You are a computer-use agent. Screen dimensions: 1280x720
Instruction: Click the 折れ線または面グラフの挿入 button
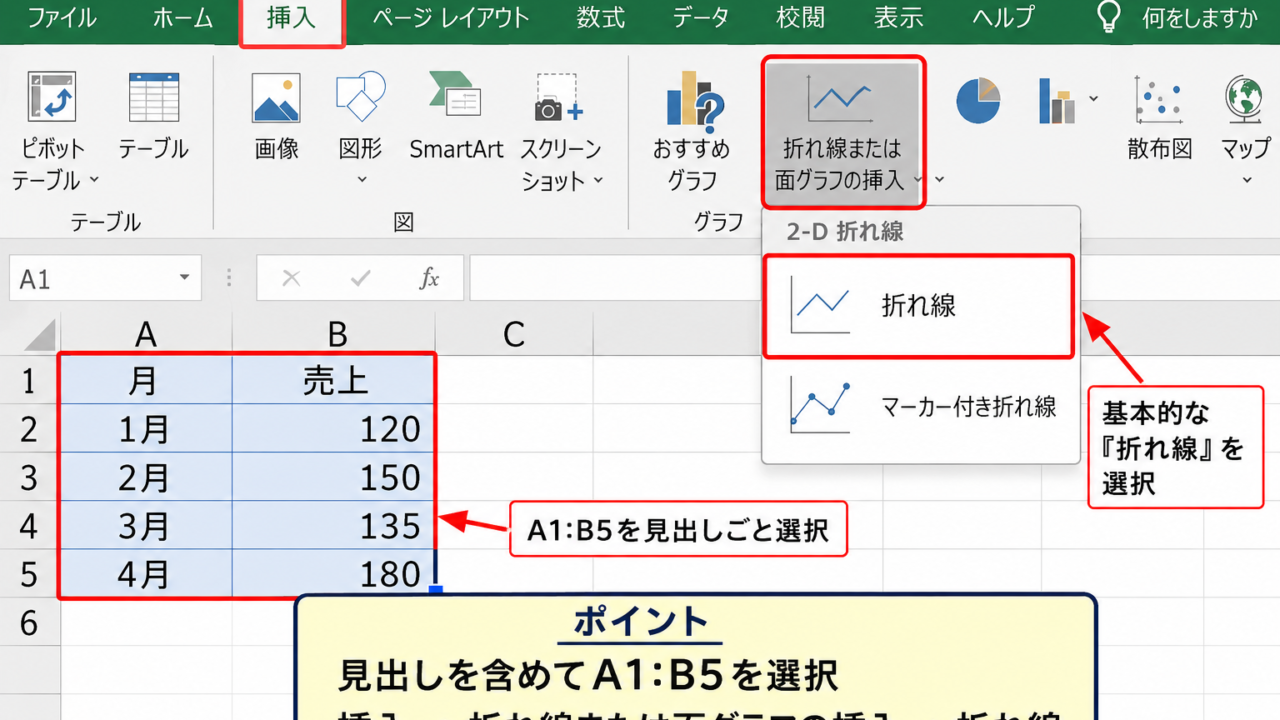(842, 132)
